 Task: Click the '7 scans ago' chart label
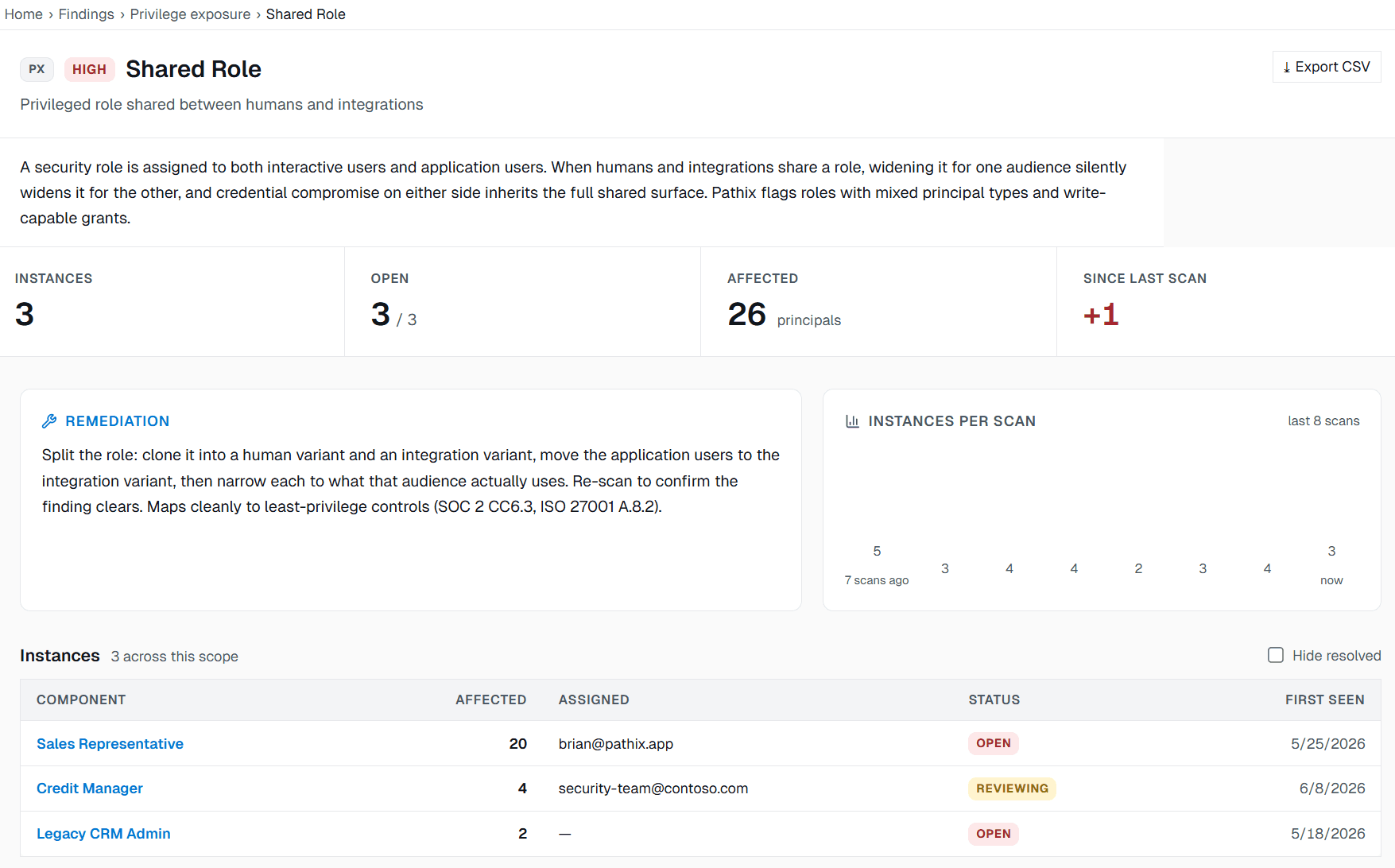pyautogui.click(x=877, y=580)
